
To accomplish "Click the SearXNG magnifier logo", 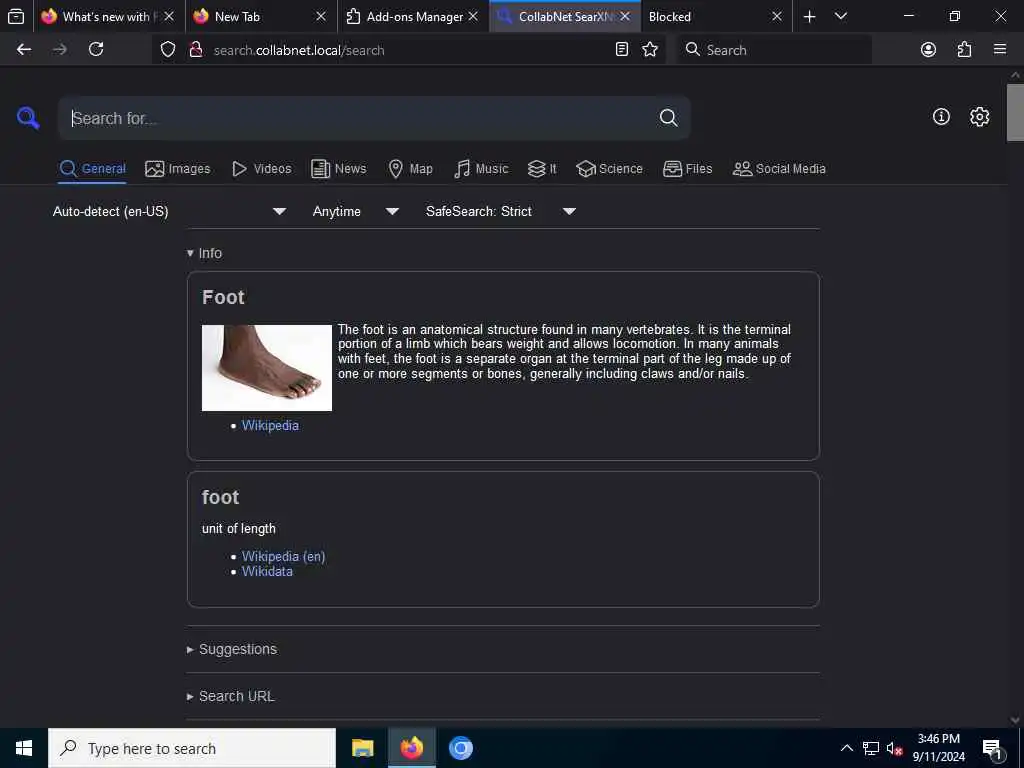I will click(28, 118).
